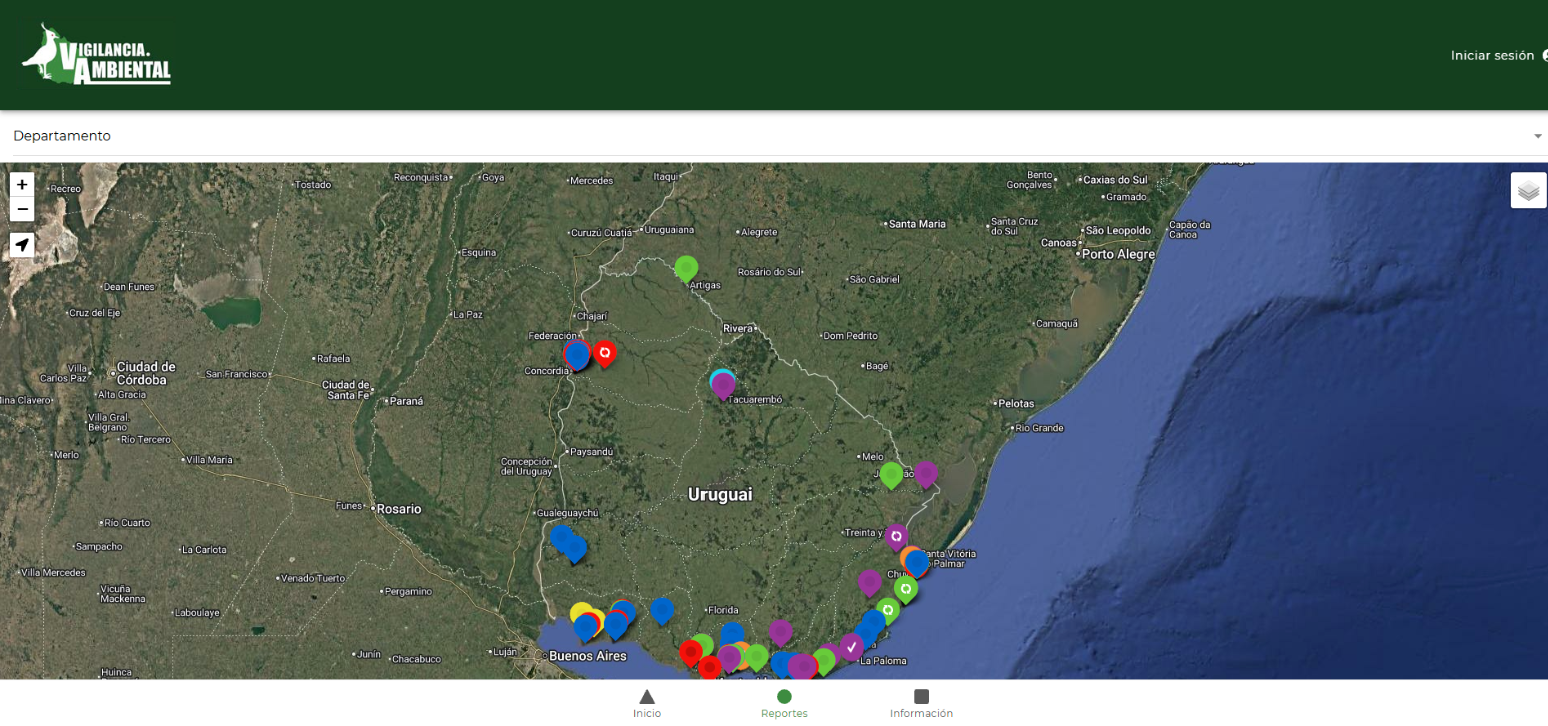The image size is (1548, 726).
Task: Zoom in on the map
Action: (x=22, y=185)
